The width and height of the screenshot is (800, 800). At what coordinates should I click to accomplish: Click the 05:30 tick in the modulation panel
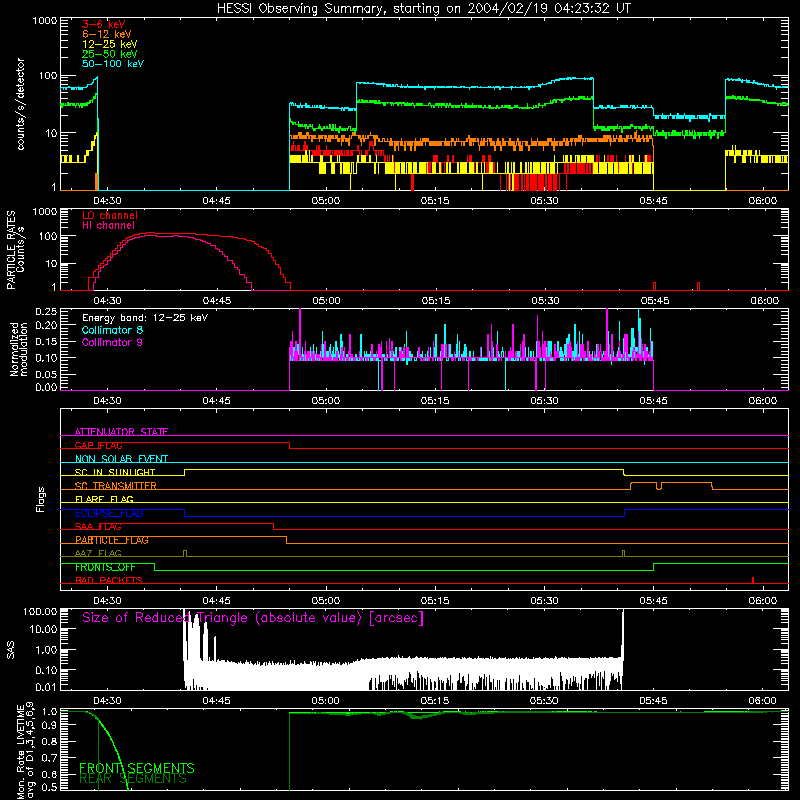pyautogui.click(x=544, y=401)
